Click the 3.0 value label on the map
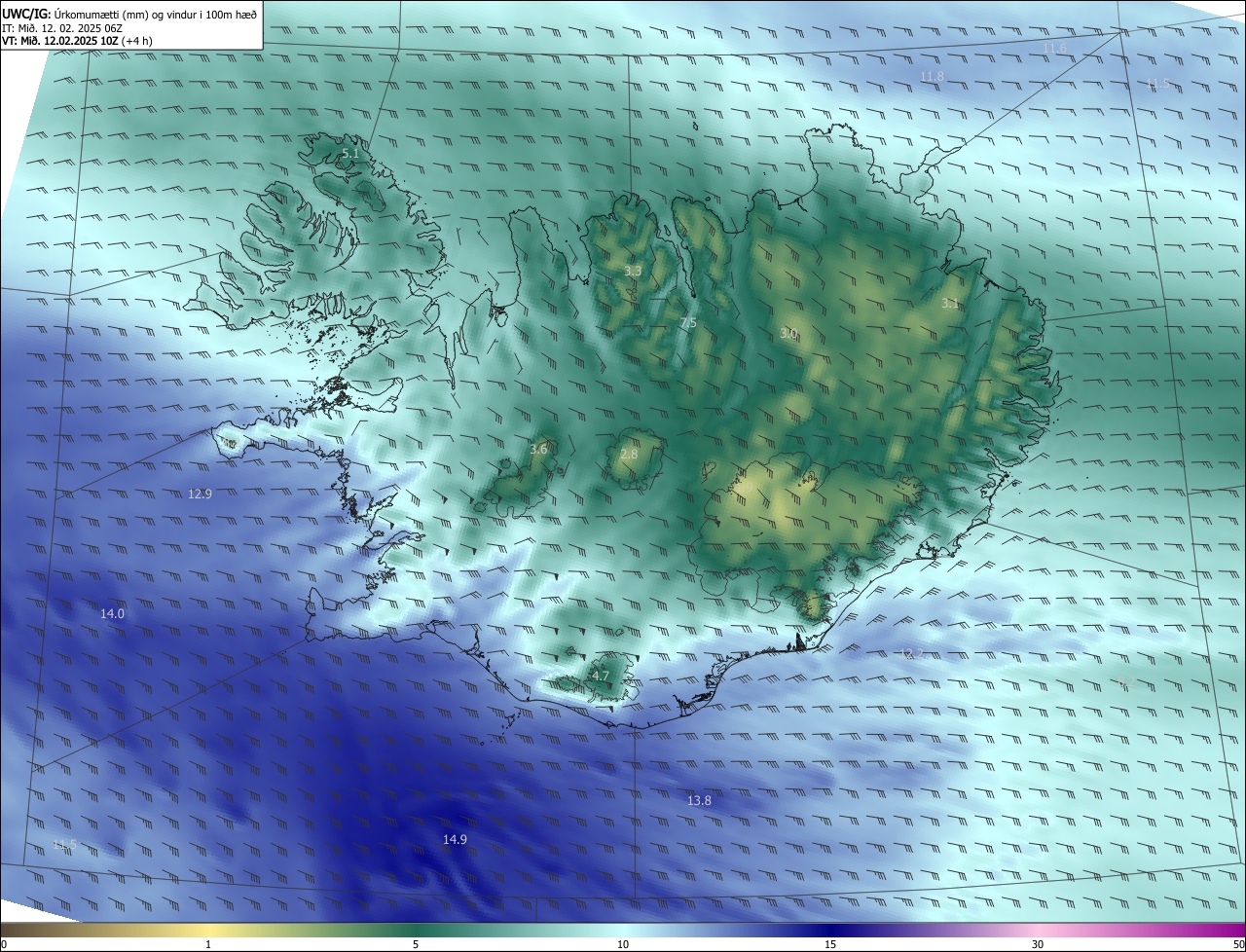This screenshot has width=1246, height=952. (788, 334)
